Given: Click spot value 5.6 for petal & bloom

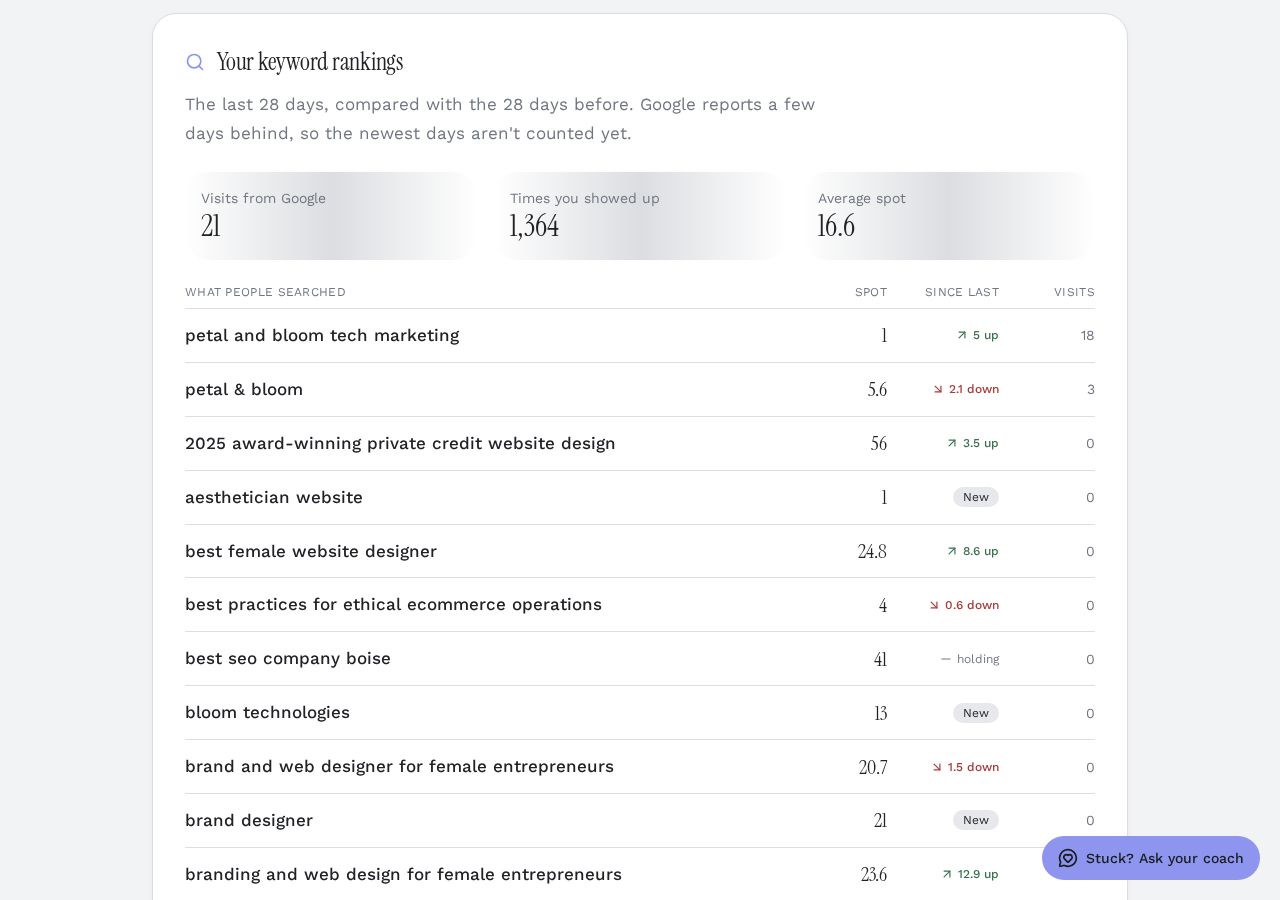Looking at the screenshot, I should coord(877,389).
